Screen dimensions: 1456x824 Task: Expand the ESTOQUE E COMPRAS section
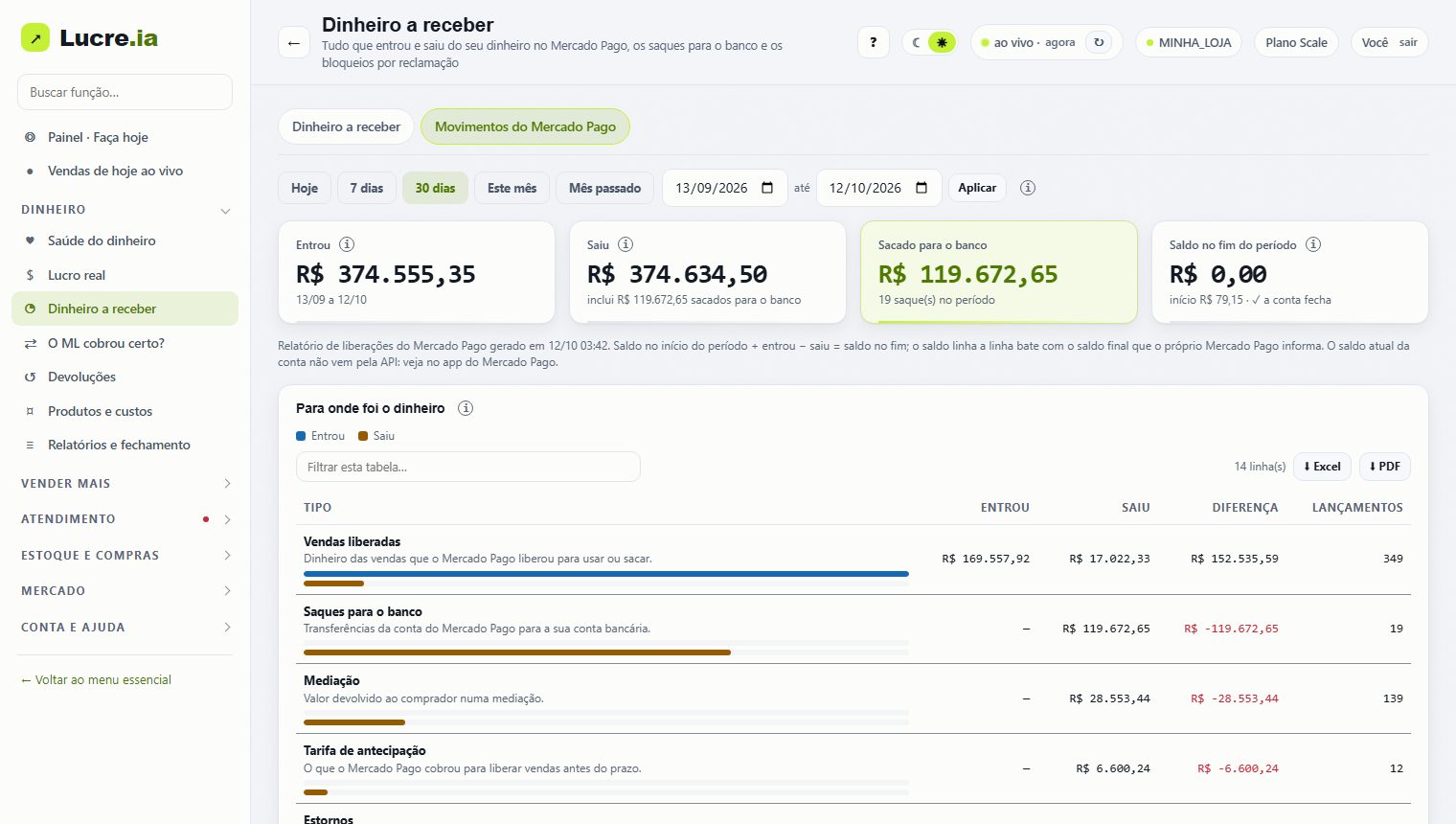[x=125, y=556]
